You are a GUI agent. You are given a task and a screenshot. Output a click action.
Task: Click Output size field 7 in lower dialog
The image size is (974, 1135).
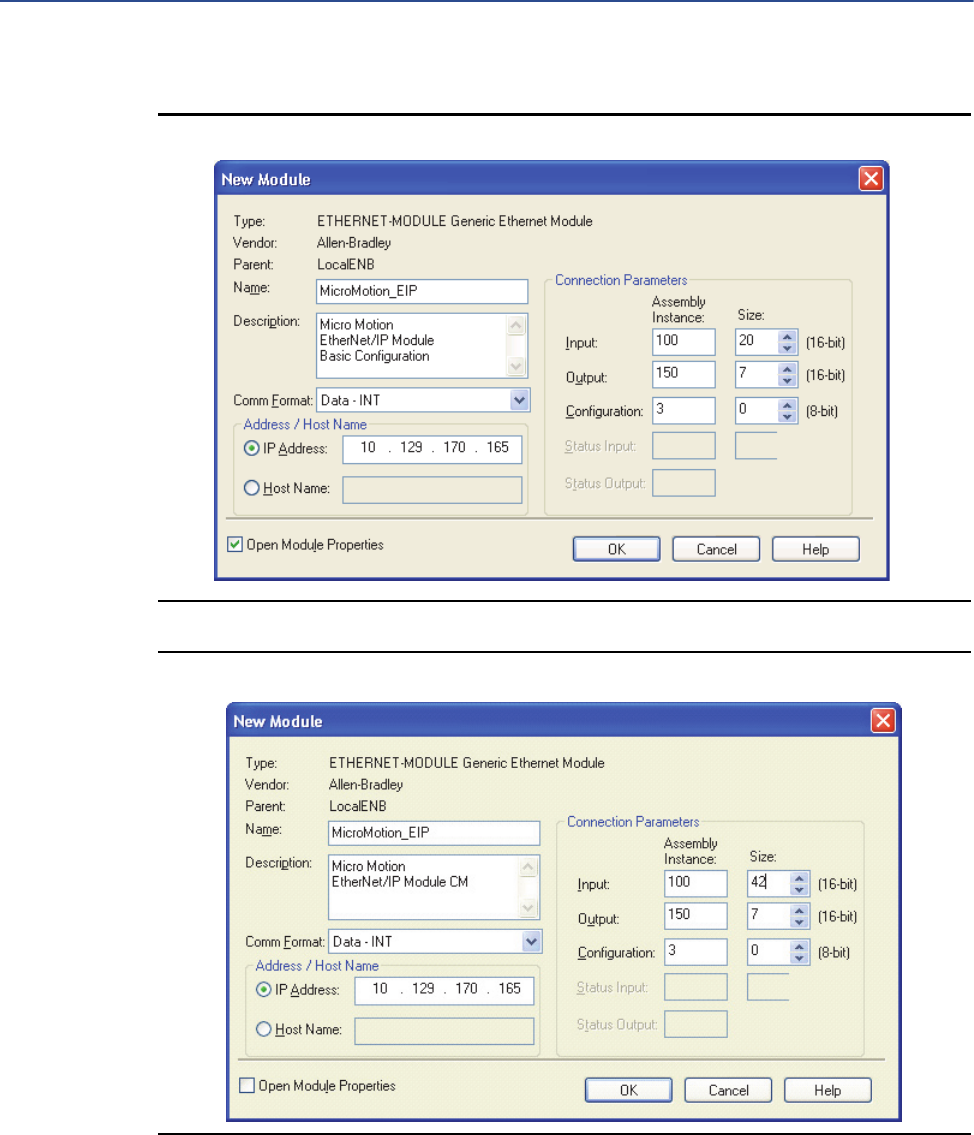pos(768,916)
